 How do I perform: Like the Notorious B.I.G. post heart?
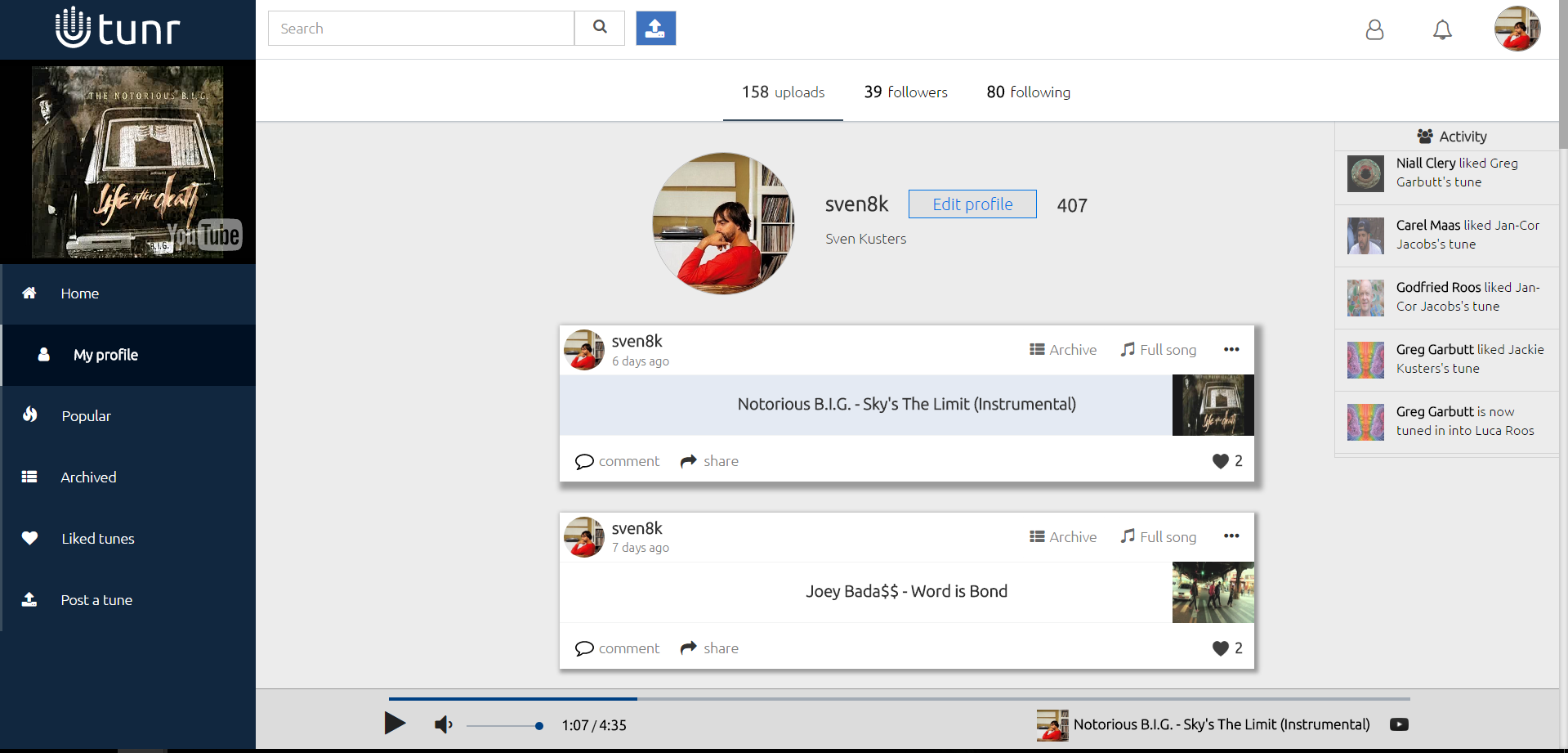1220,461
